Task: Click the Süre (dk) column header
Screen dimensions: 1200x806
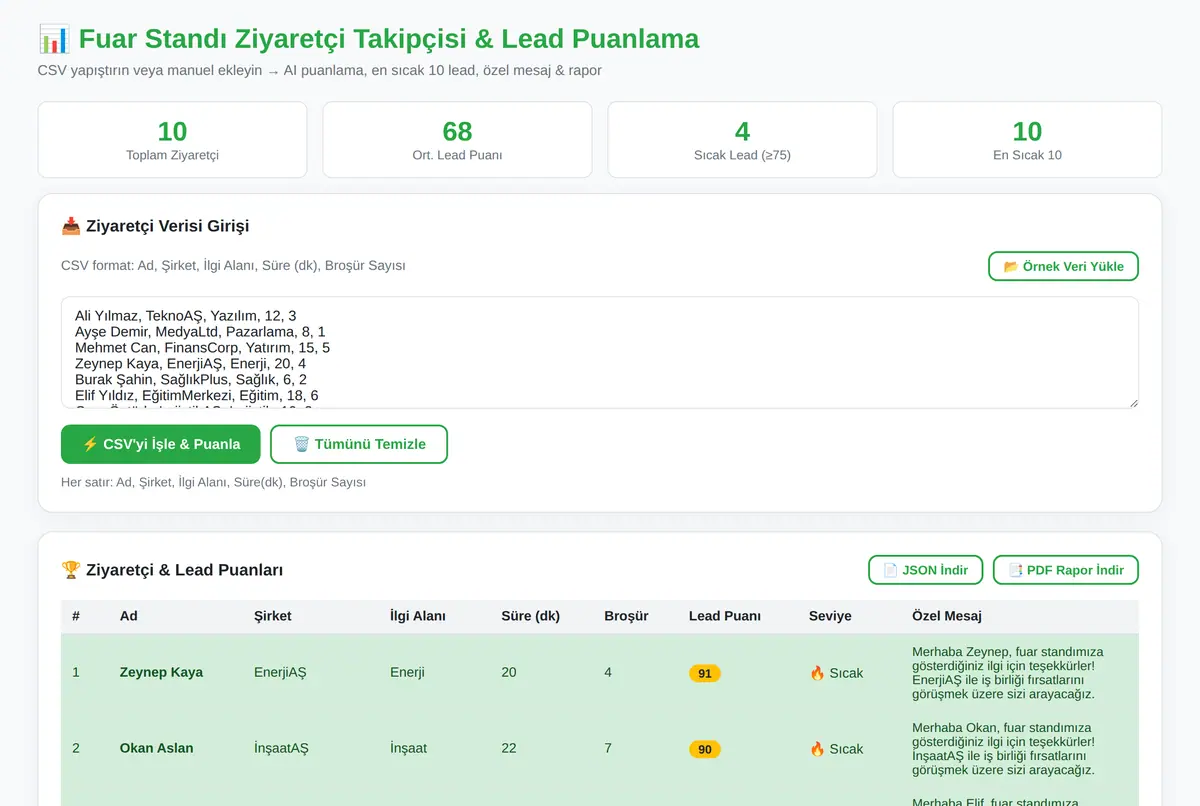Action: click(x=531, y=616)
